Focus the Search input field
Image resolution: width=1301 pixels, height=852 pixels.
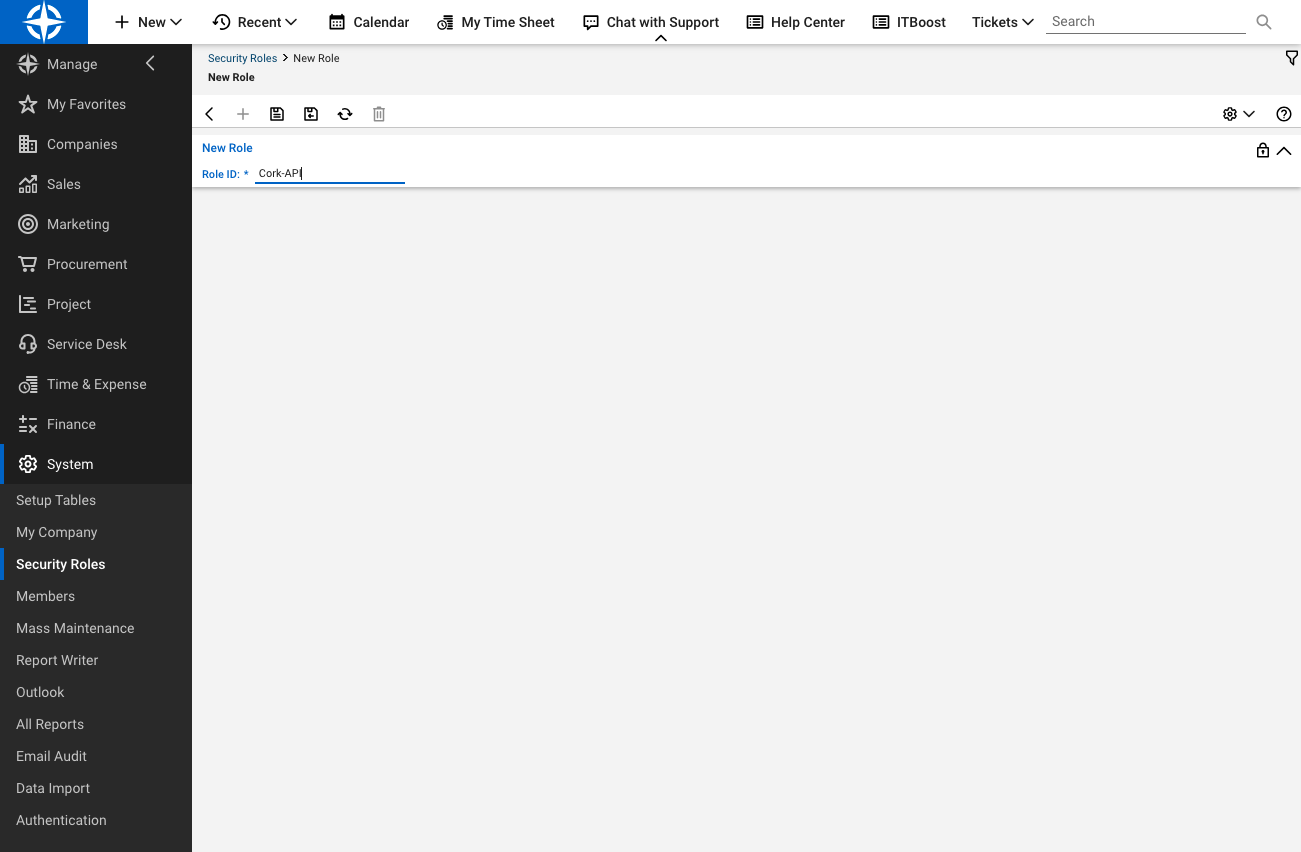1146,21
